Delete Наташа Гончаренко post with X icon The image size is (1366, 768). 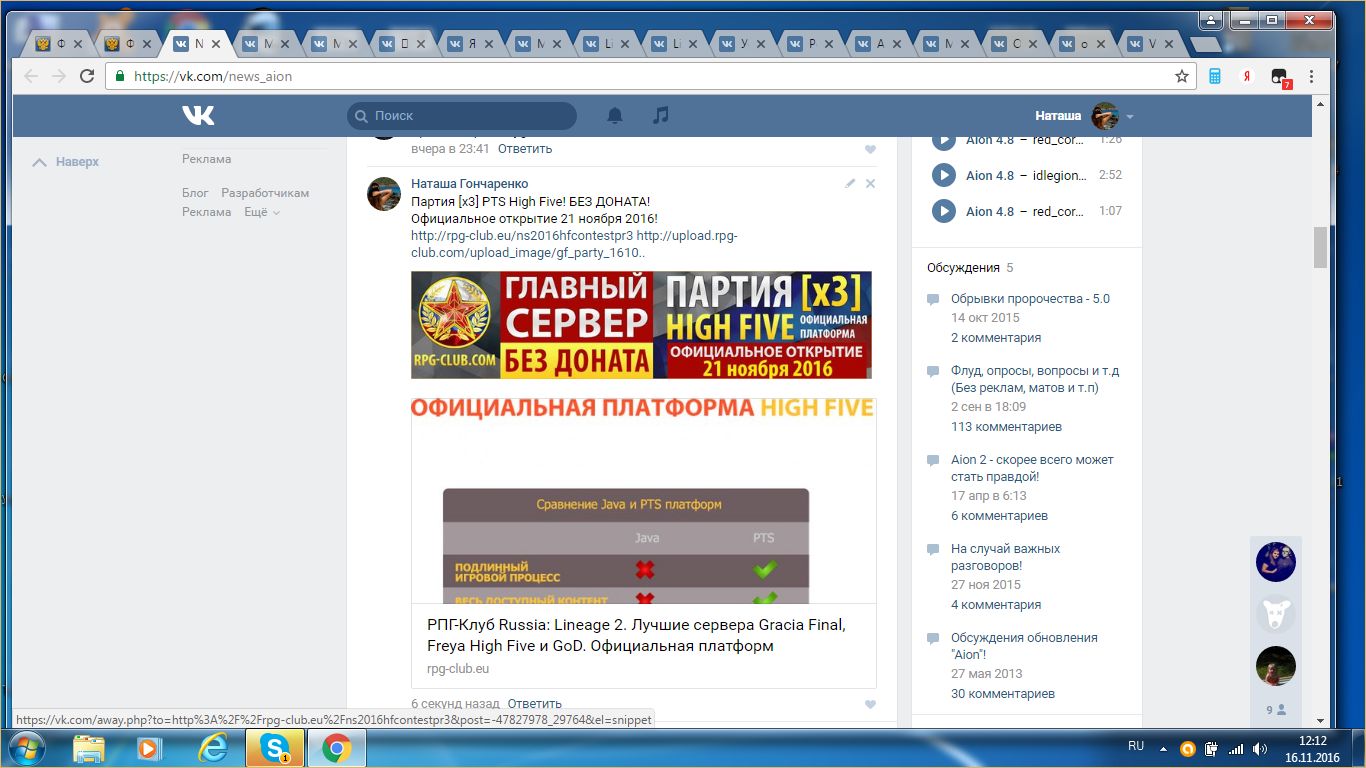tap(870, 184)
